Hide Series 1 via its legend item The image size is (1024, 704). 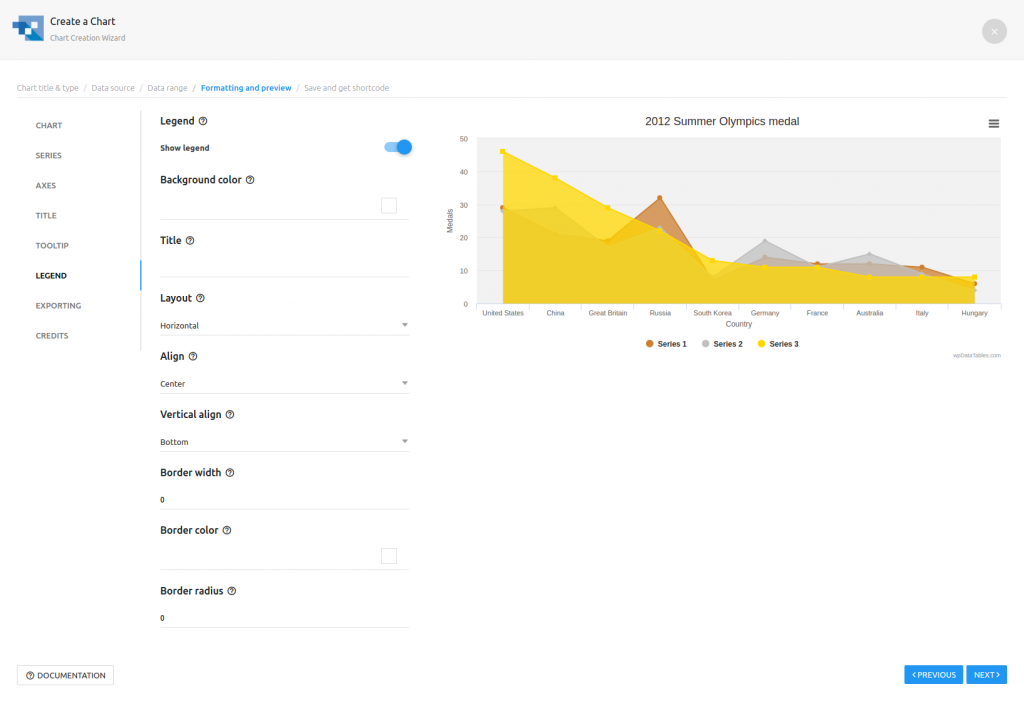[x=666, y=344]
